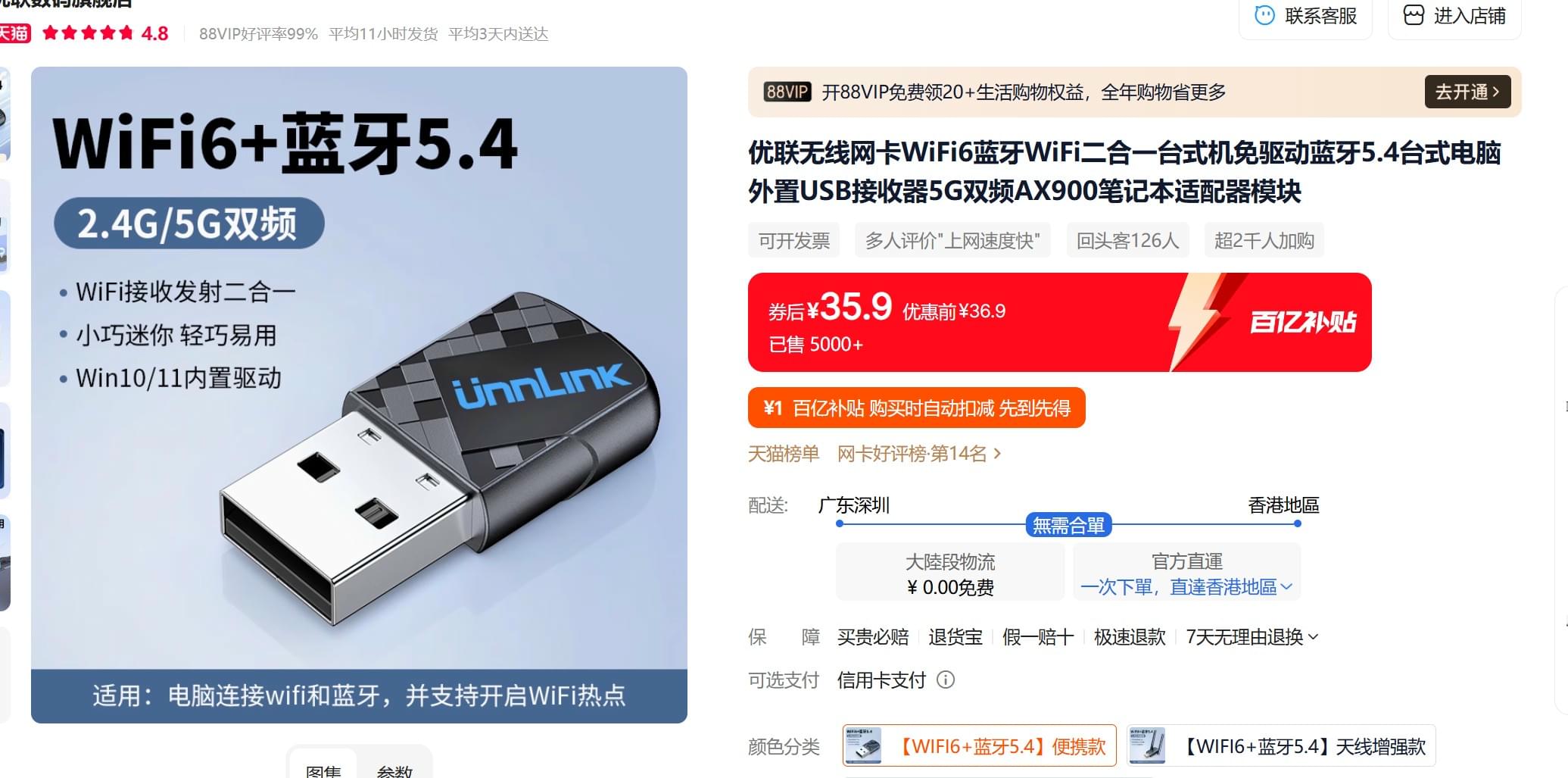The image size is (1568, 778).
Task: Click the 百亿补贴 lightning logo
Action: [x=1272, y=322]
